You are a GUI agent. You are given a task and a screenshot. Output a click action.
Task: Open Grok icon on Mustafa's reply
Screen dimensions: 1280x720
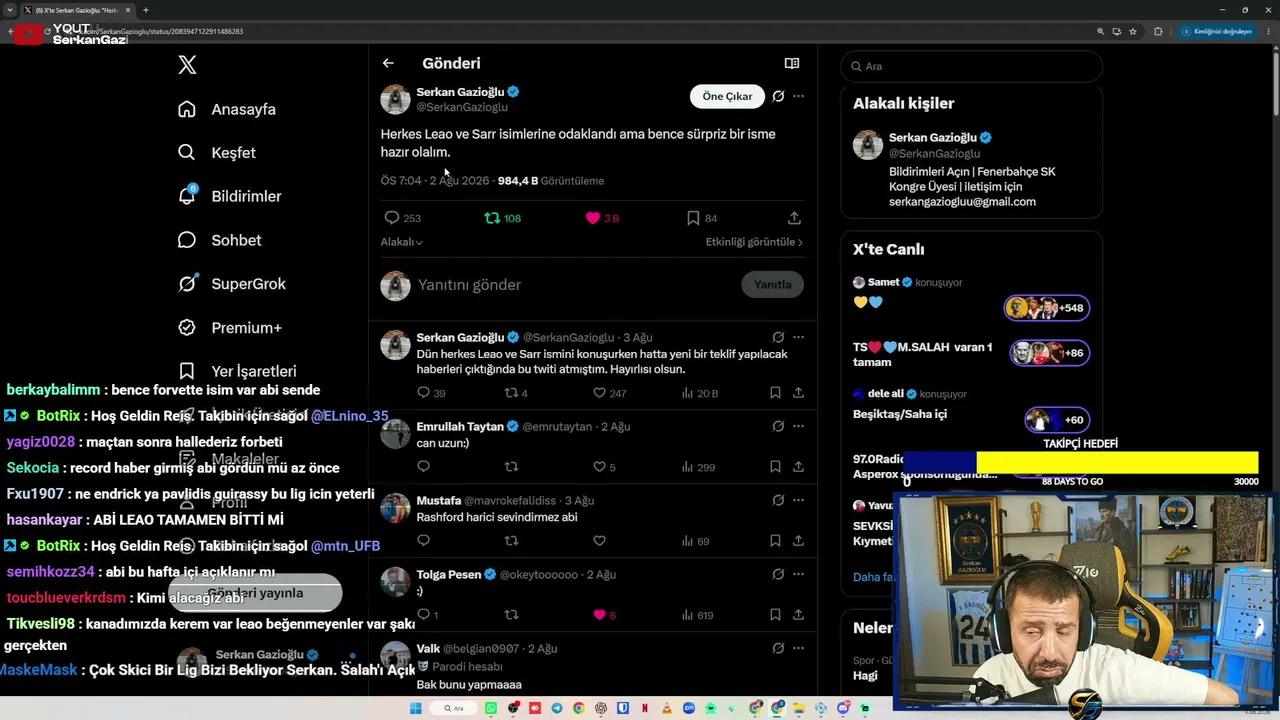click(x=778, y=500)
